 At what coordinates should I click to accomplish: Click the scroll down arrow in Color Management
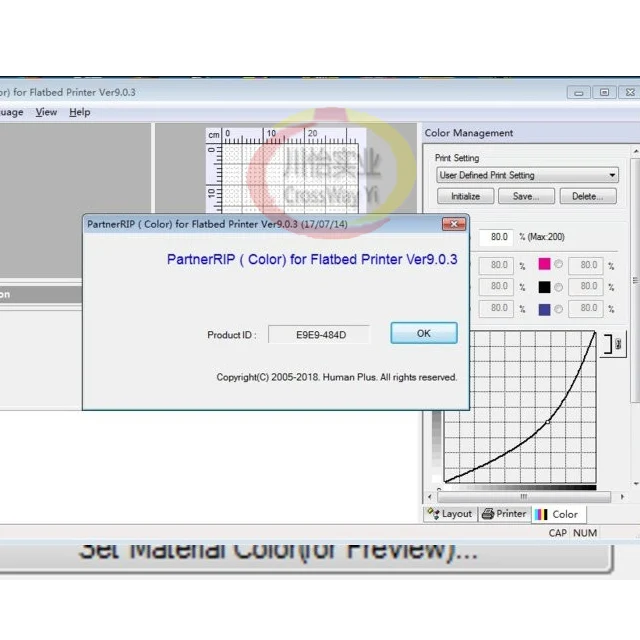pyautogui.click(x=636, y=484)
